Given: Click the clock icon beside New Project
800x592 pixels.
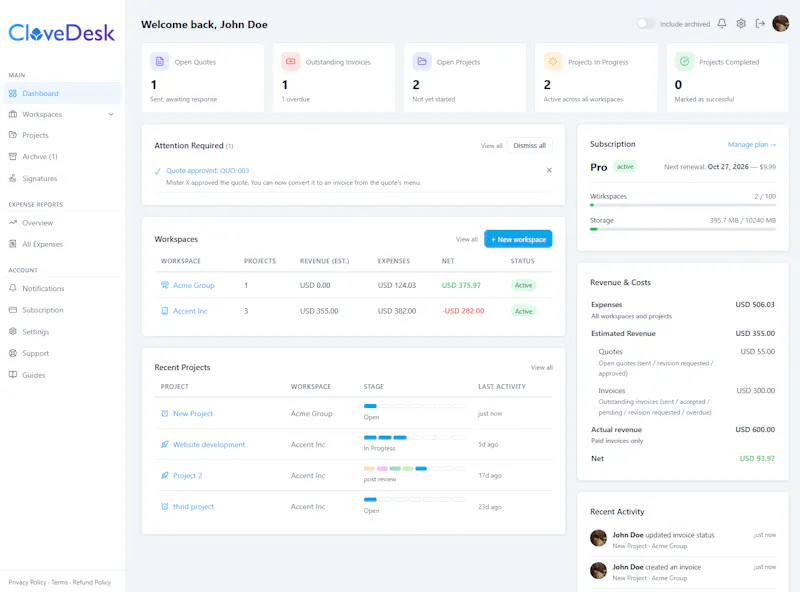Looking at the screenshot, I should 165,413.
